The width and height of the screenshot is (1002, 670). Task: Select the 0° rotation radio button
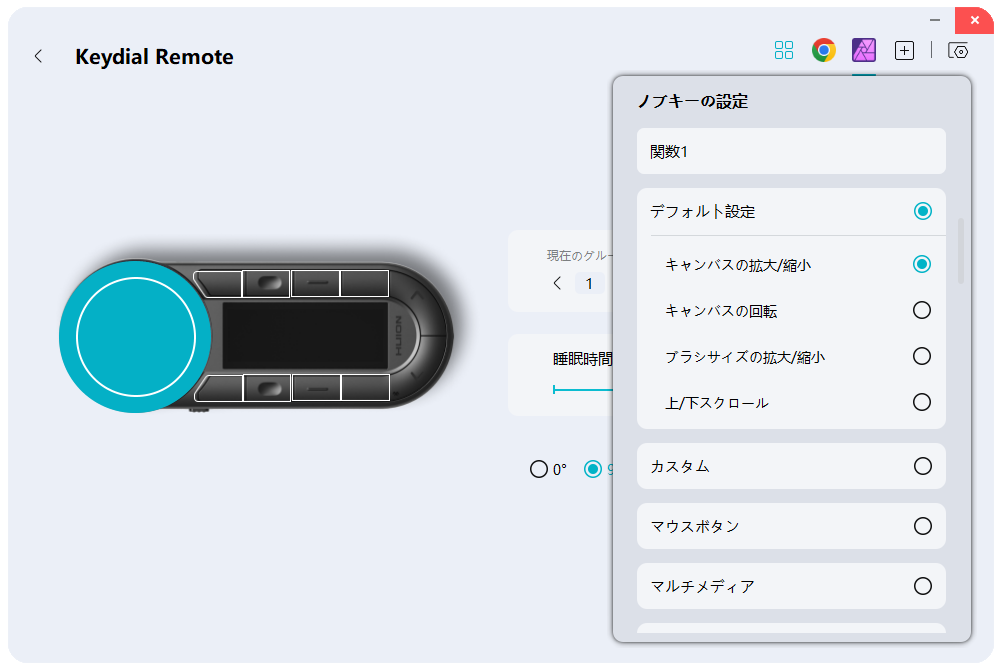[539, 469]
